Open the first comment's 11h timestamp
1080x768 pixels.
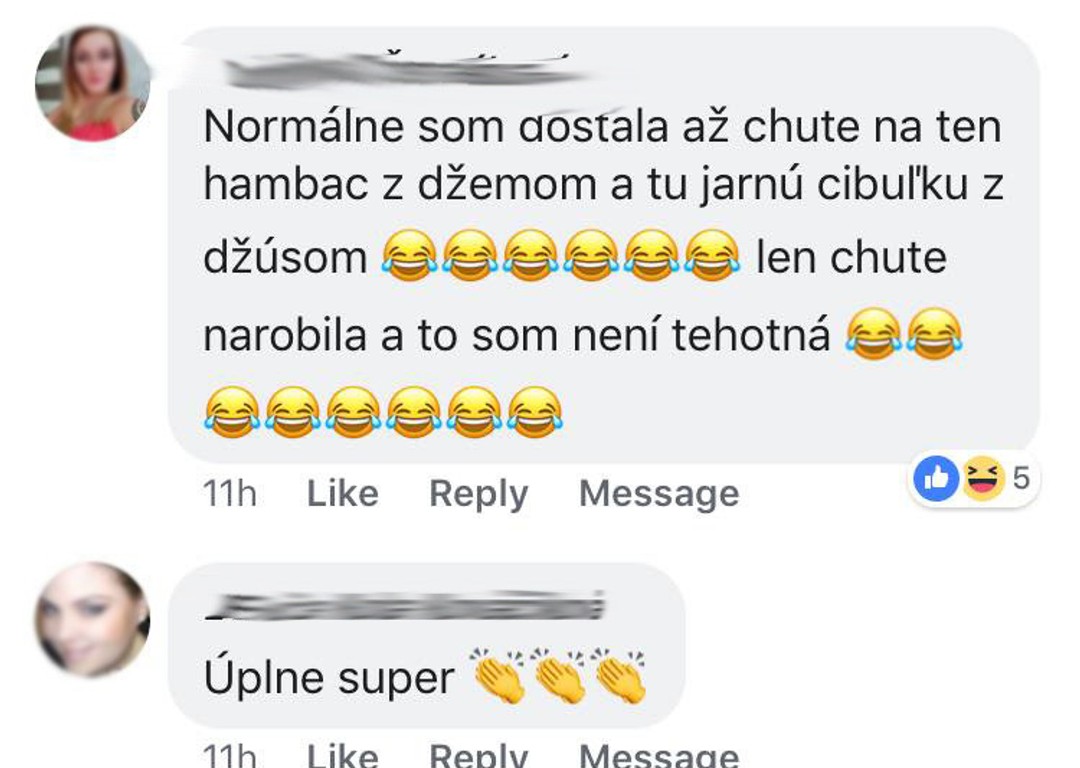tap(230, 494)
